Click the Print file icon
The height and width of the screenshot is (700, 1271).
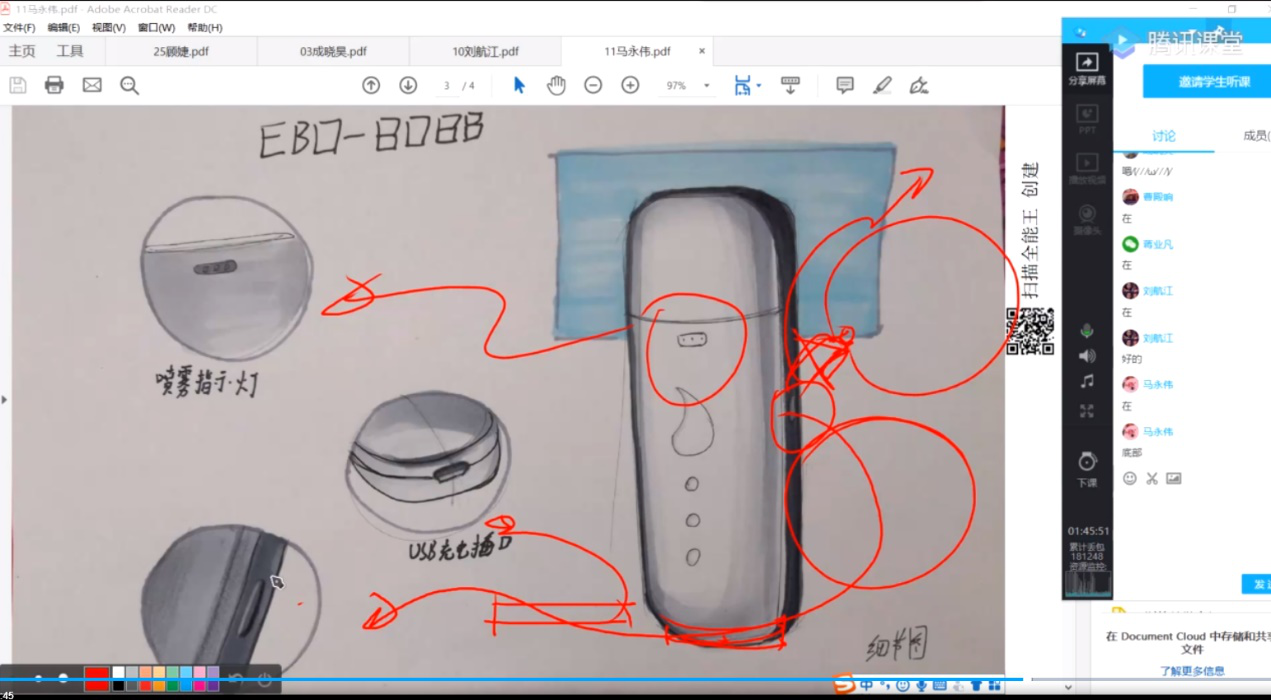(x=54, y=85)
